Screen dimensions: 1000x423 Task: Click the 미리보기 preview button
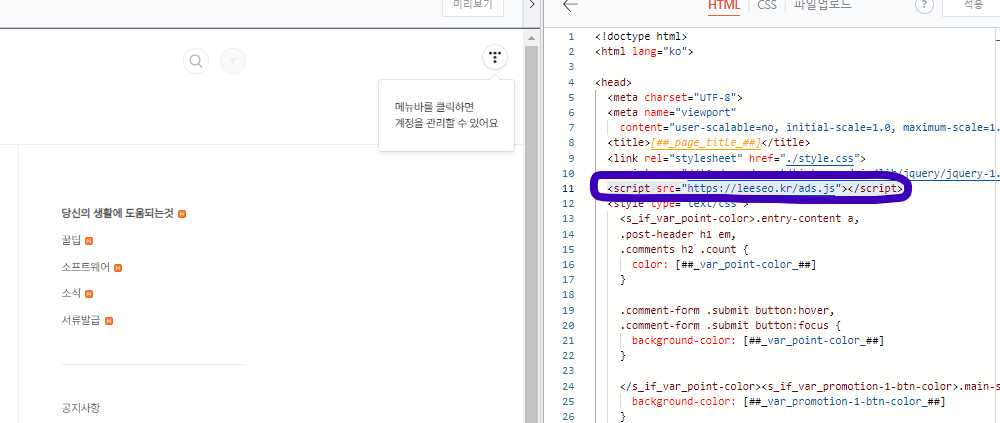(x=473, y=6)
